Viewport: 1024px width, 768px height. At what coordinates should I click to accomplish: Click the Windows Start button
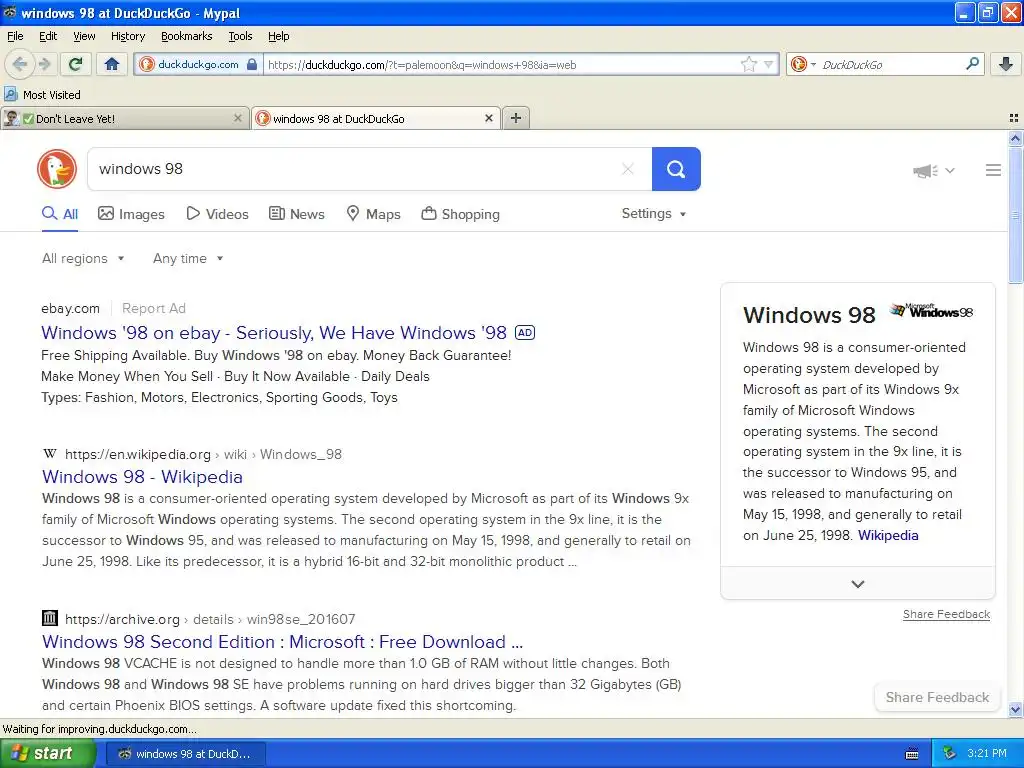(46, 753)
